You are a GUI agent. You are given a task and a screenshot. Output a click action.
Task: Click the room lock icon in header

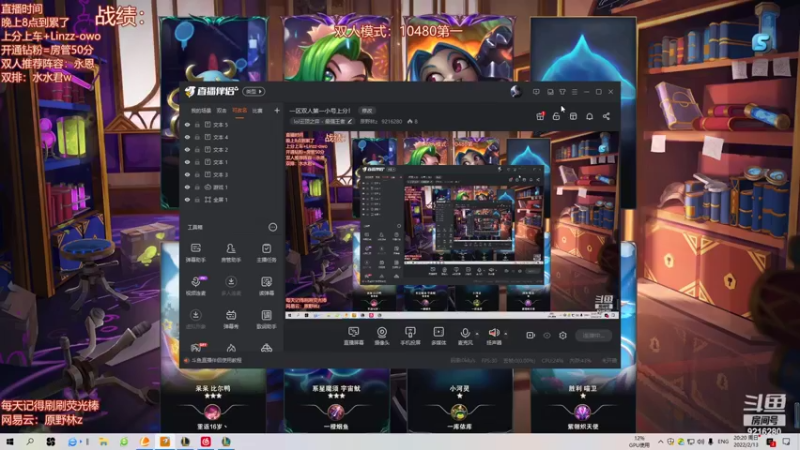tap(556, 116)
